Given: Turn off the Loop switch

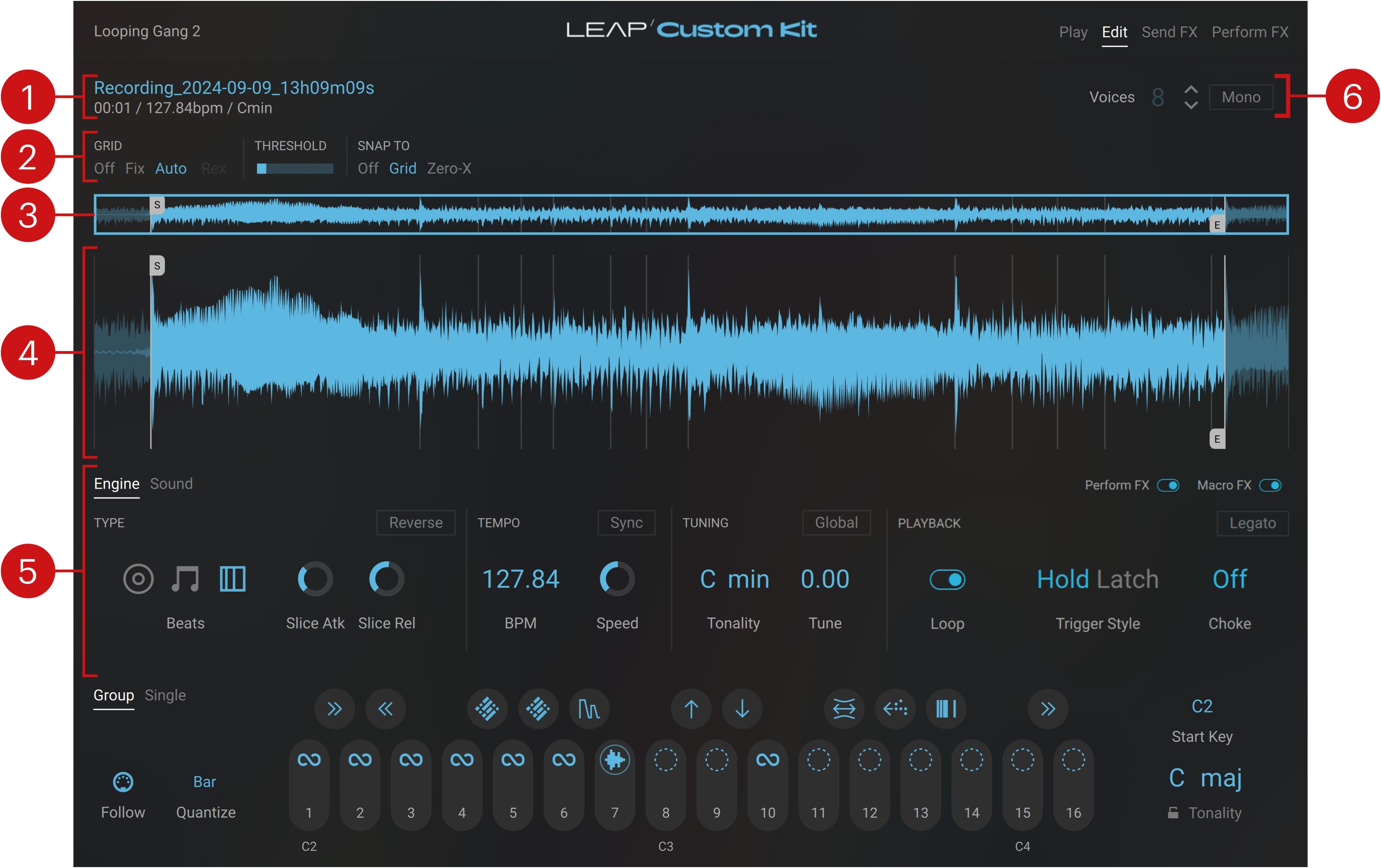Looking at the screenshot, I should coord(947,579).
